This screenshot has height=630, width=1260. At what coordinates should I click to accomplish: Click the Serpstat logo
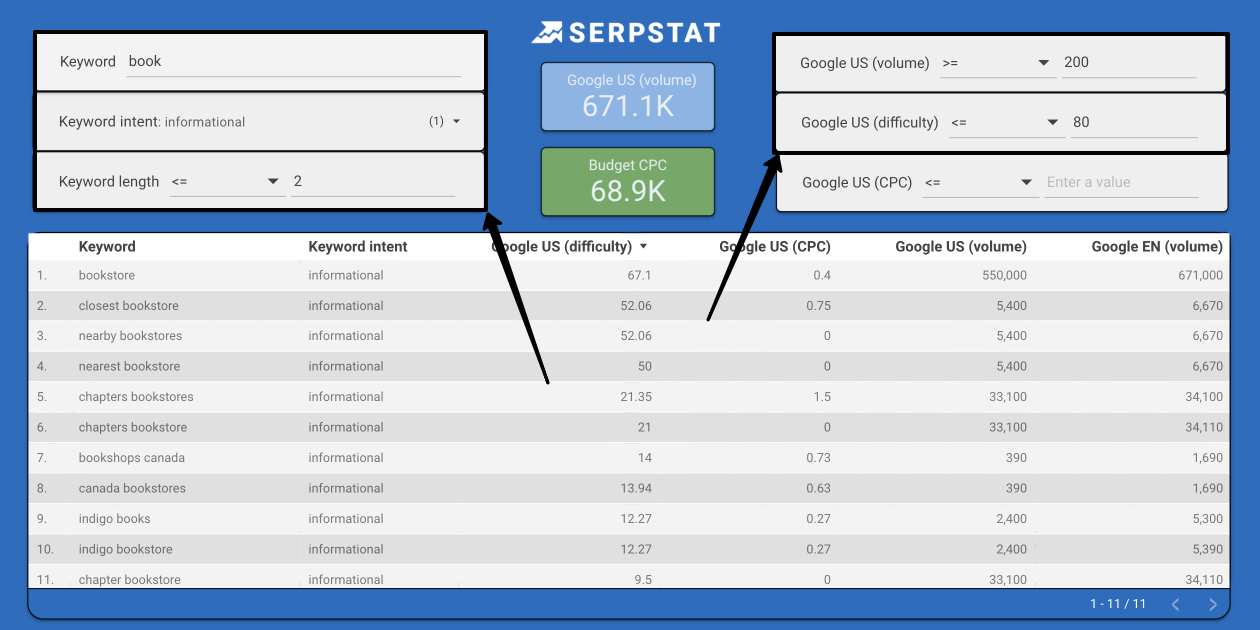pos(626,33)
